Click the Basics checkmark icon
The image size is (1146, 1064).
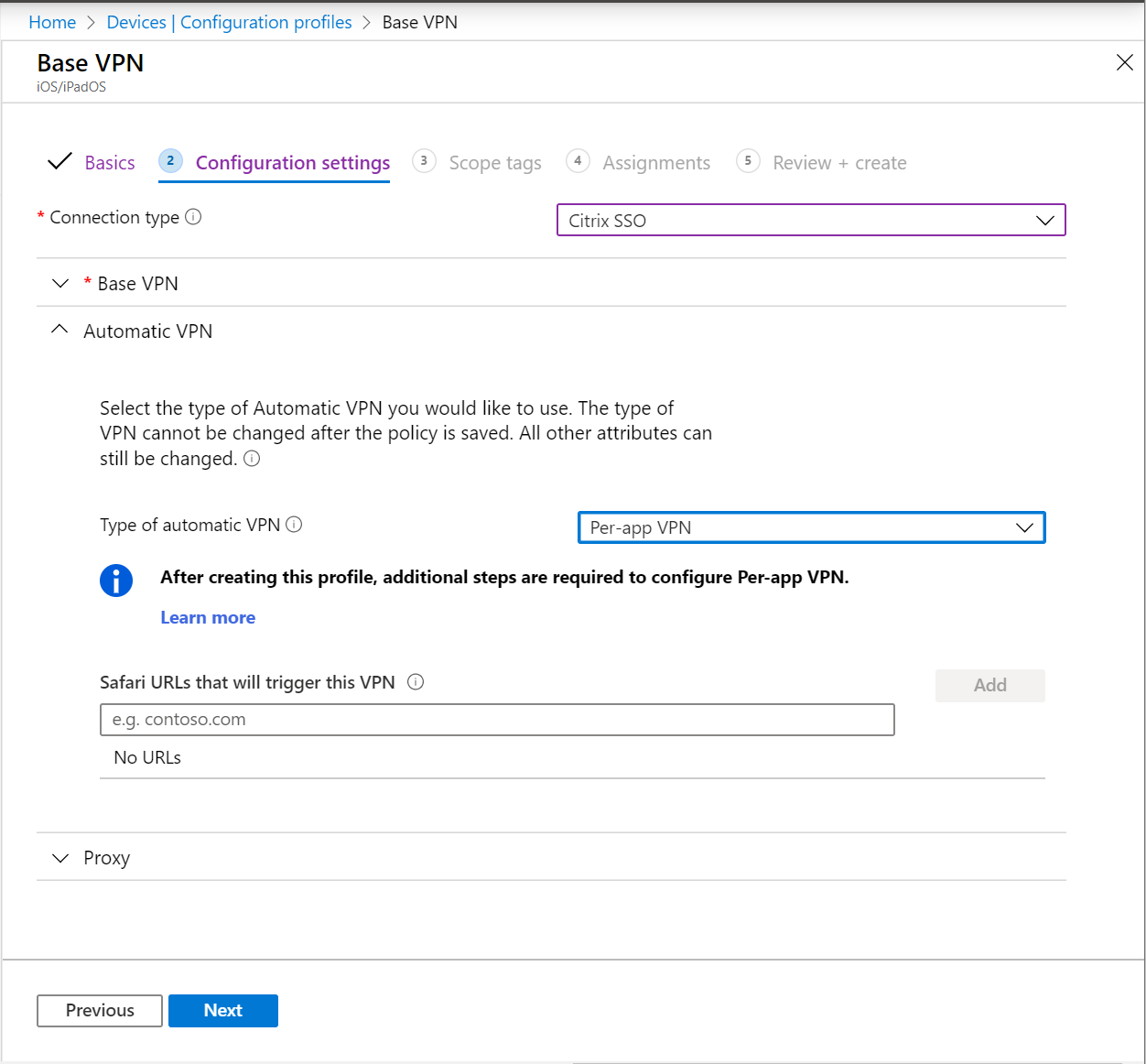[59, 161]
